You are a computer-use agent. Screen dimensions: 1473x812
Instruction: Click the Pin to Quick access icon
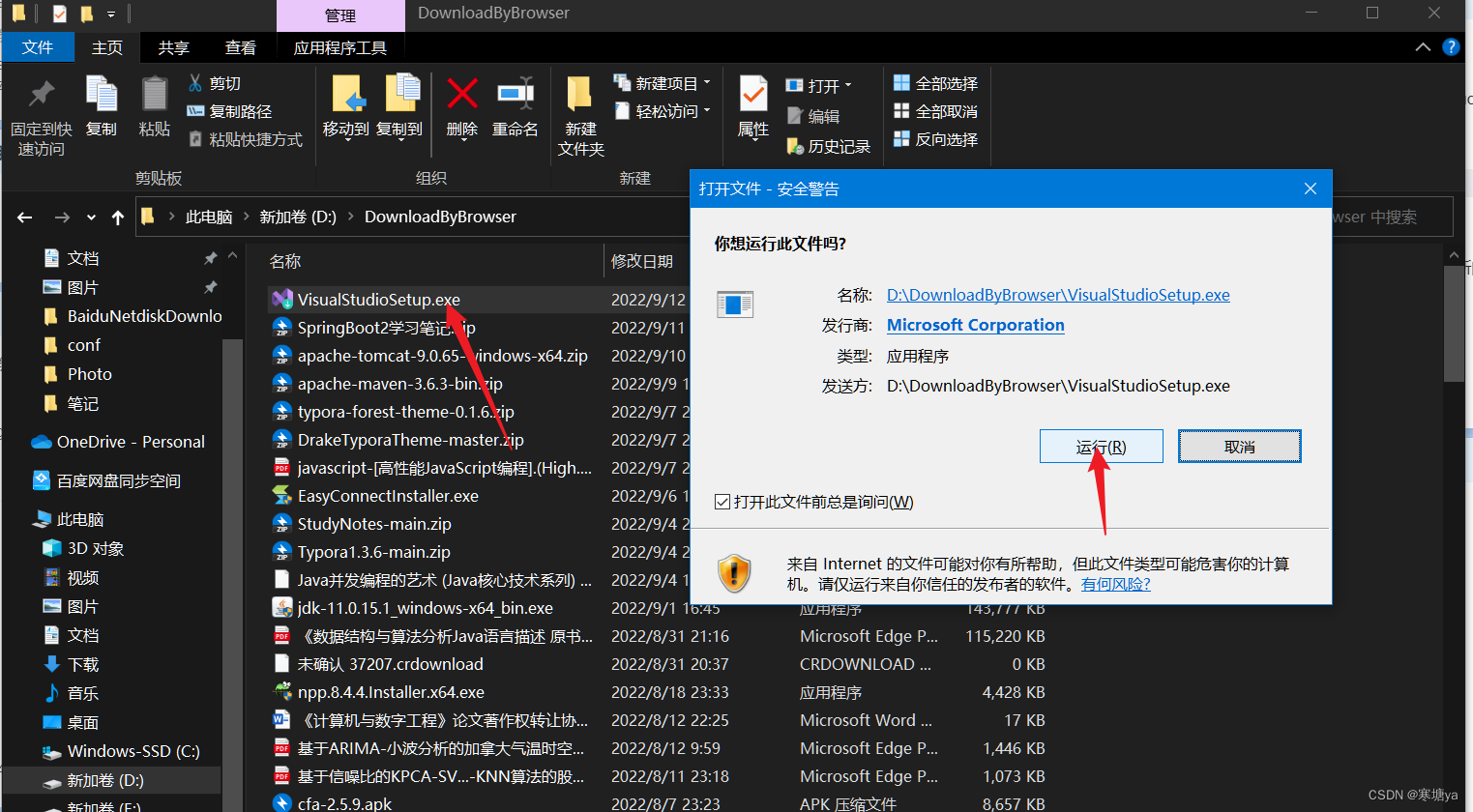point(41,95)
